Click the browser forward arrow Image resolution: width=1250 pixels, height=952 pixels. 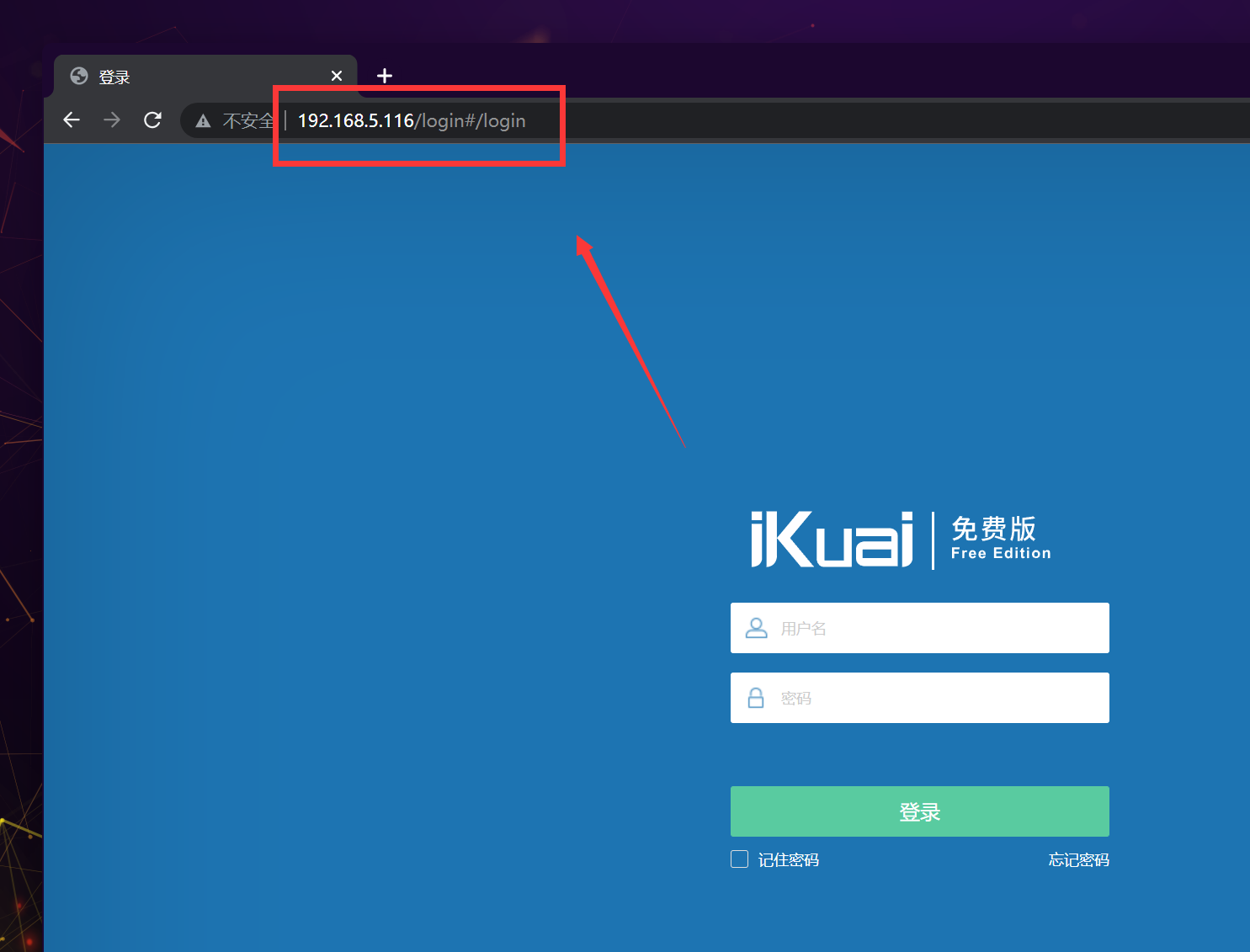(x=111, y=120)
